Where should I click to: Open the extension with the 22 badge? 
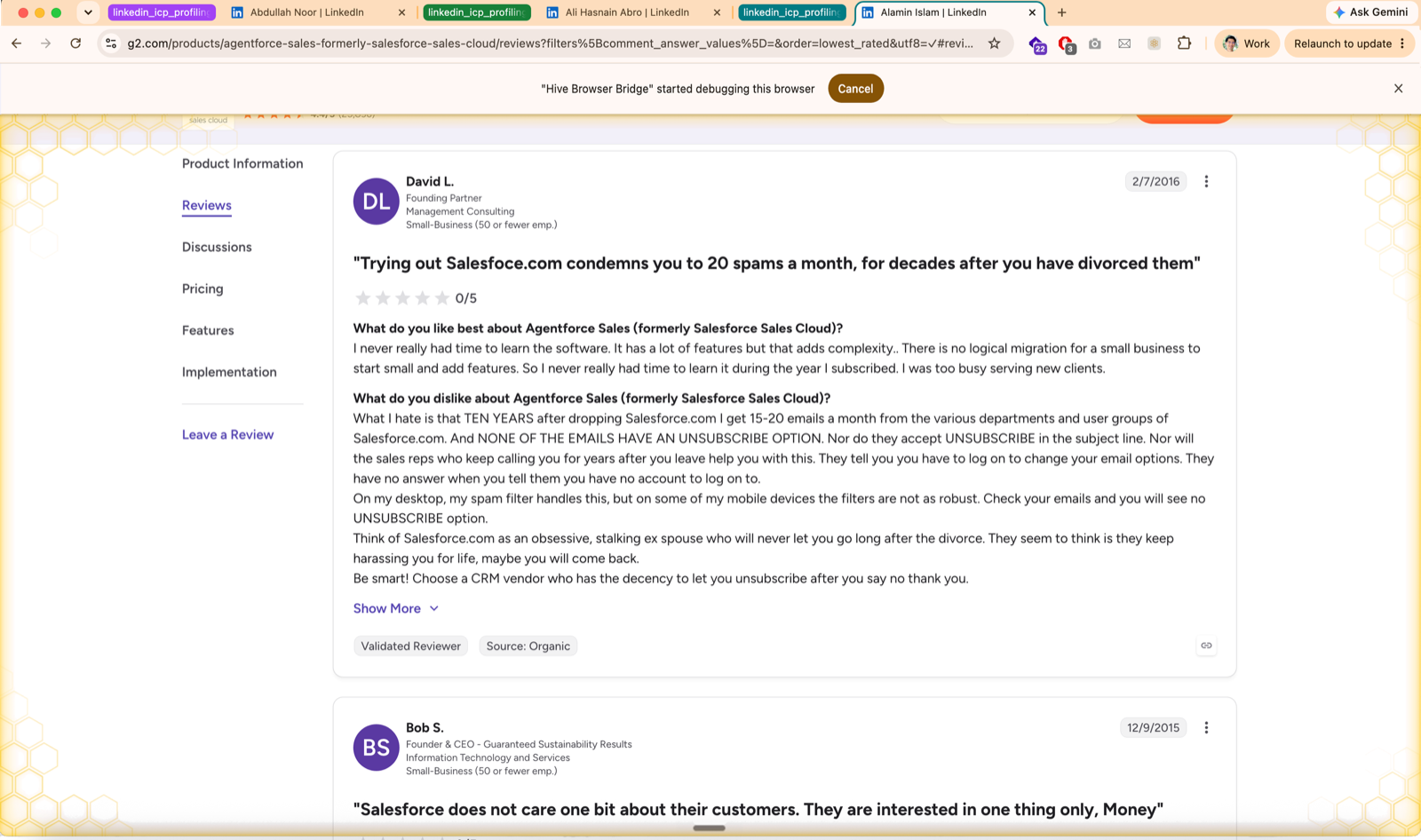coord(1036,44)
